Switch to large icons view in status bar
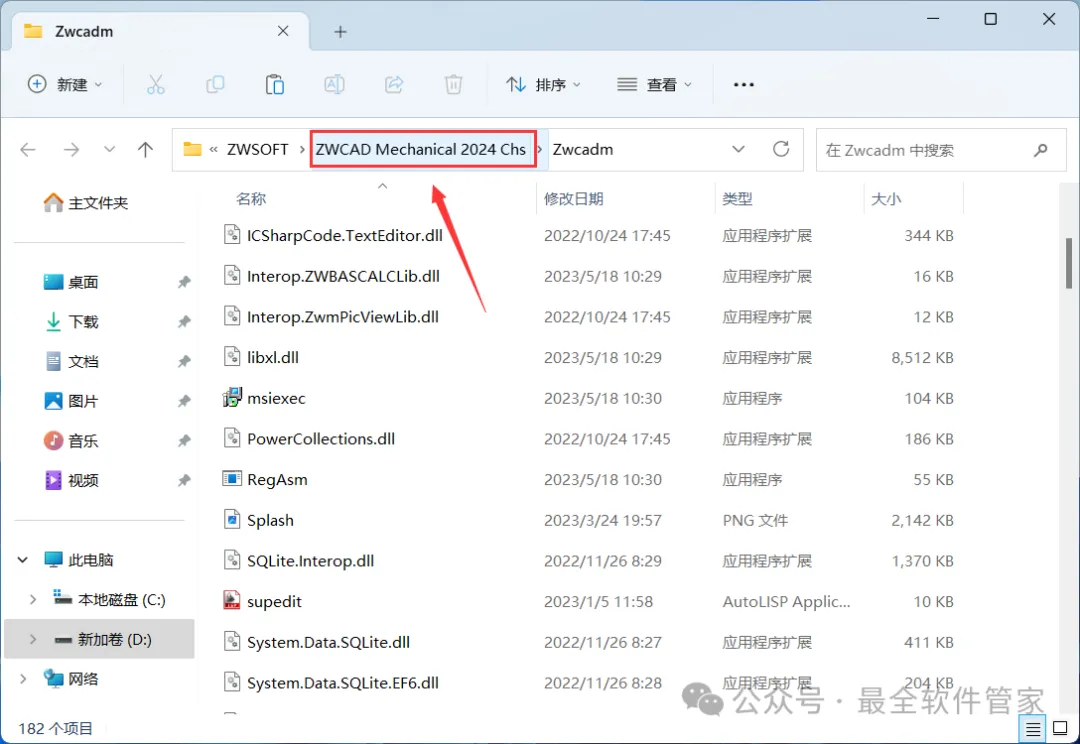Screen dimensions: 1080x744 1061,728
